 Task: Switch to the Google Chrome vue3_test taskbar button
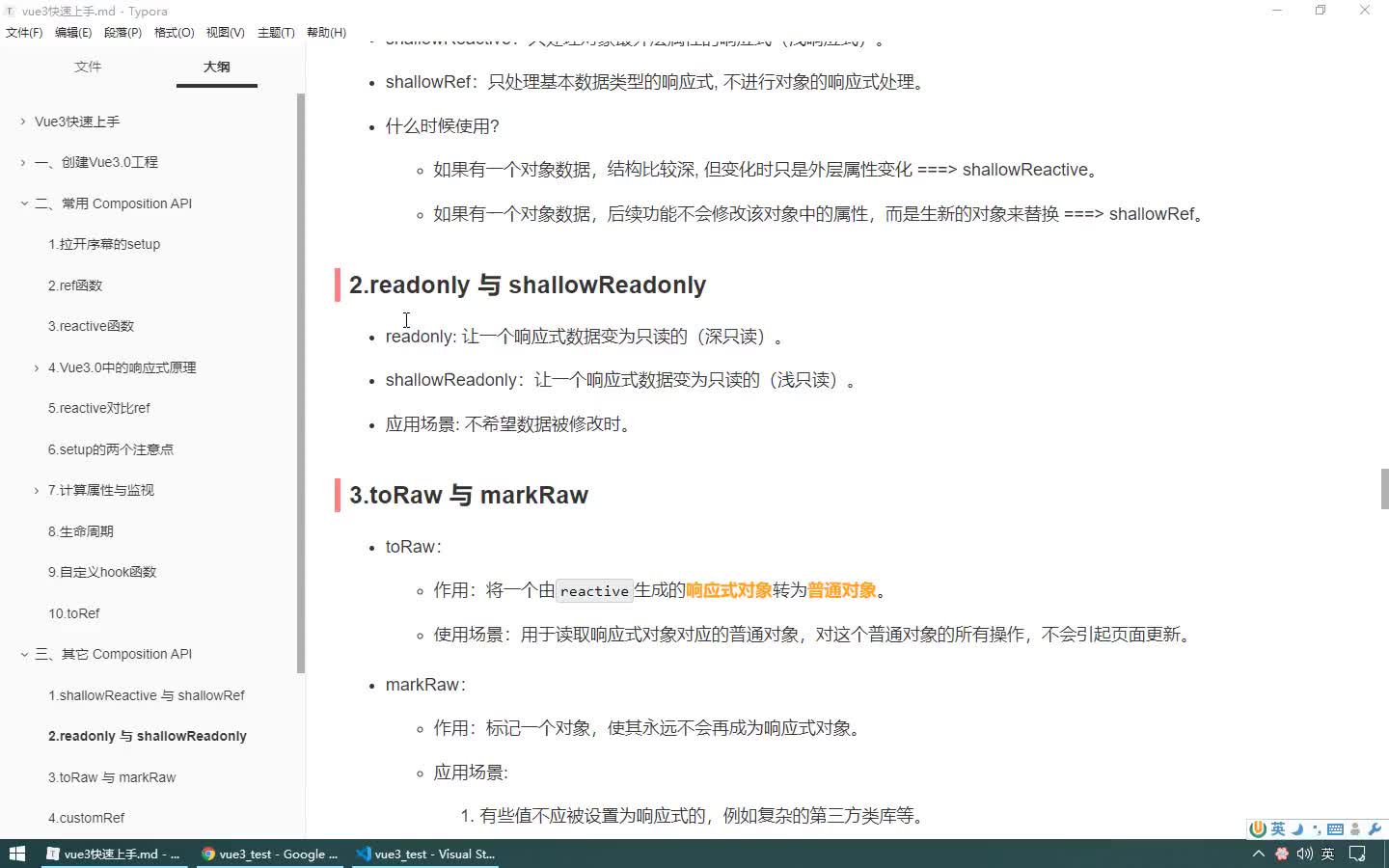(269, 854)
